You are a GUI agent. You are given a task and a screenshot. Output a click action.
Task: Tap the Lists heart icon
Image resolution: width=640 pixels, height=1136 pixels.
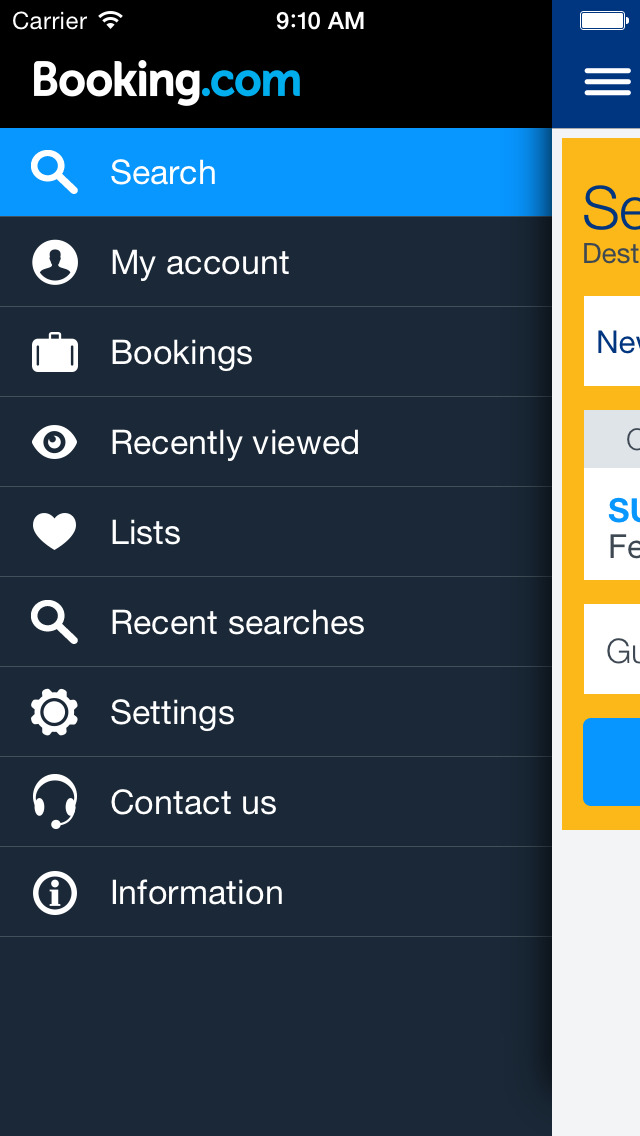coord(54,531)
